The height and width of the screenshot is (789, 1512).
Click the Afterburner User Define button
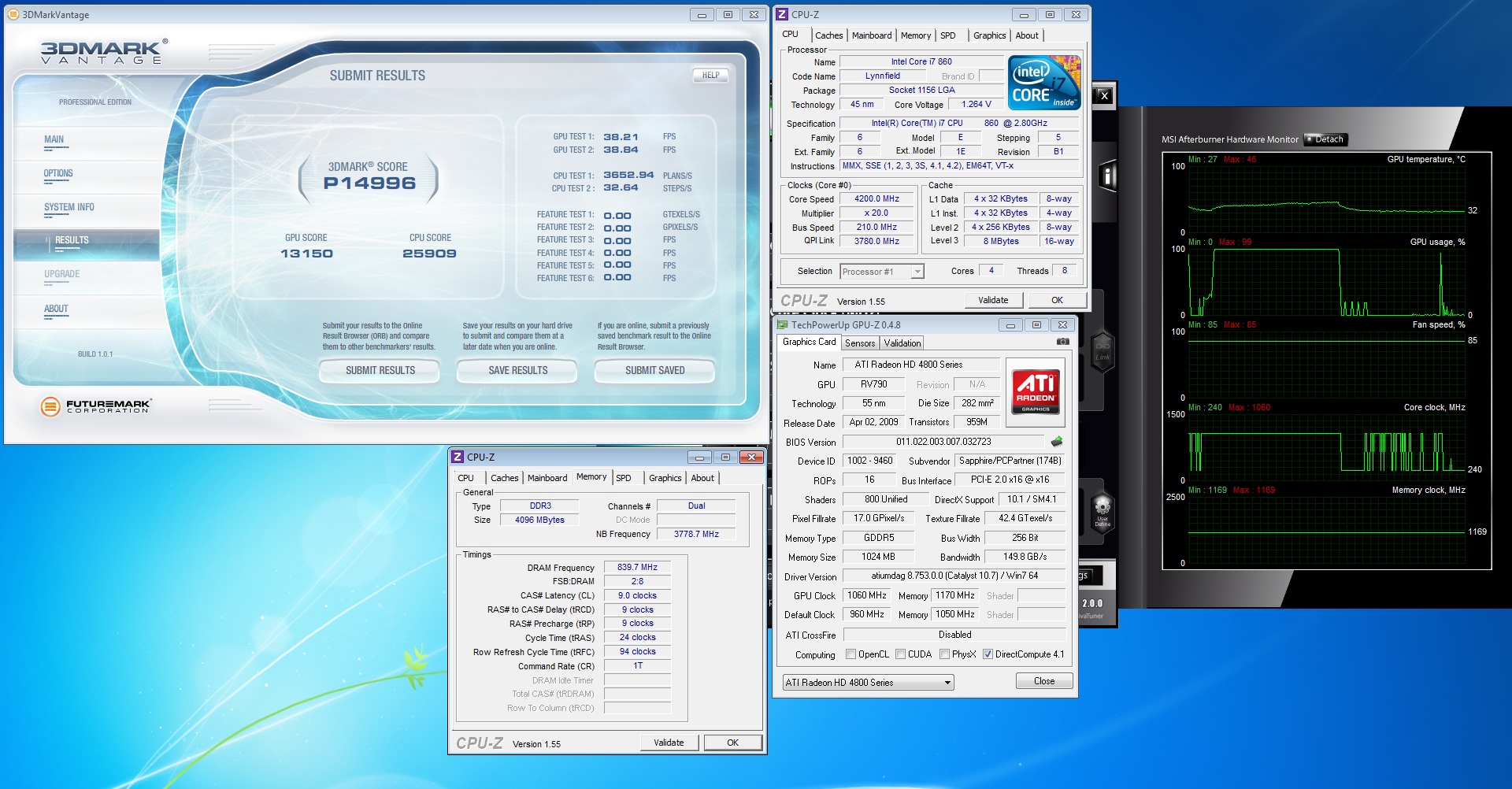[1102, 511]
